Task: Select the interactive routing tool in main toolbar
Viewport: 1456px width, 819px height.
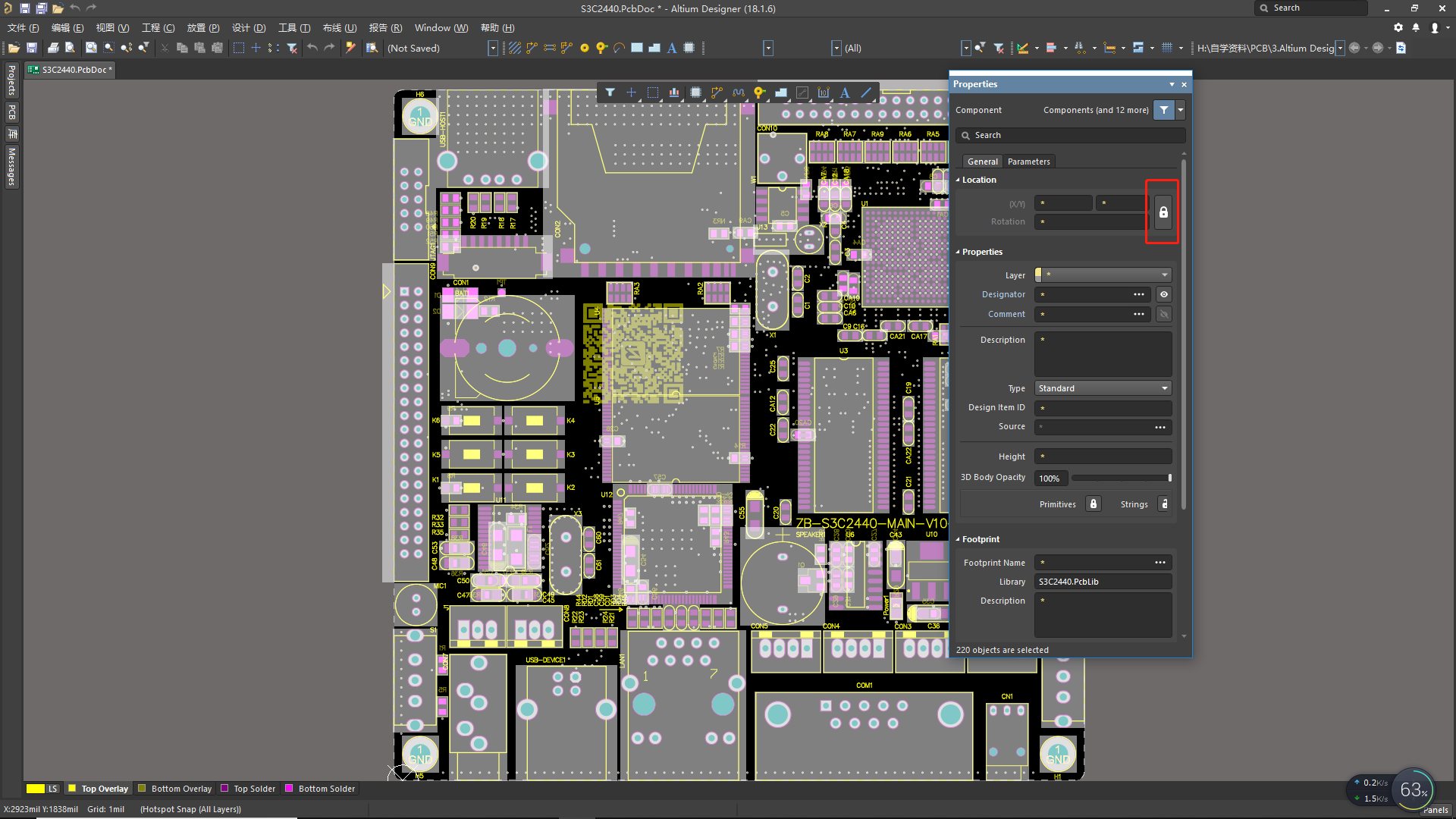Action: coord(532,48)
